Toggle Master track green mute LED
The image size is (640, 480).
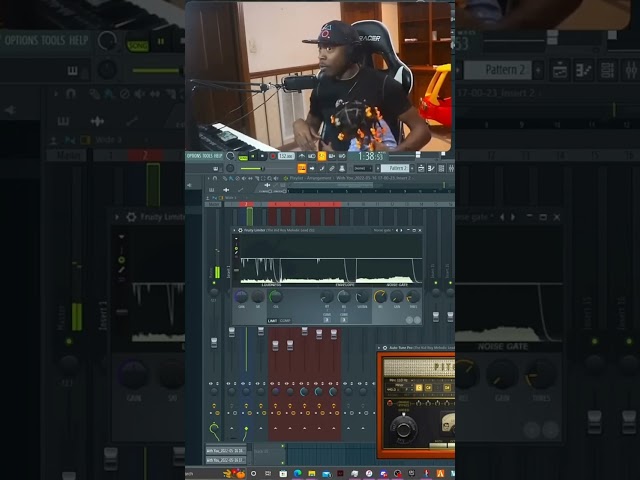pos(214,282)
